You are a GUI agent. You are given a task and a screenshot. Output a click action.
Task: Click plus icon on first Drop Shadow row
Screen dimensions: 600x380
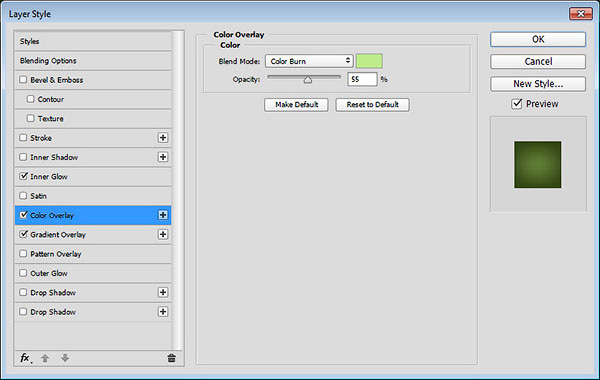163,292
